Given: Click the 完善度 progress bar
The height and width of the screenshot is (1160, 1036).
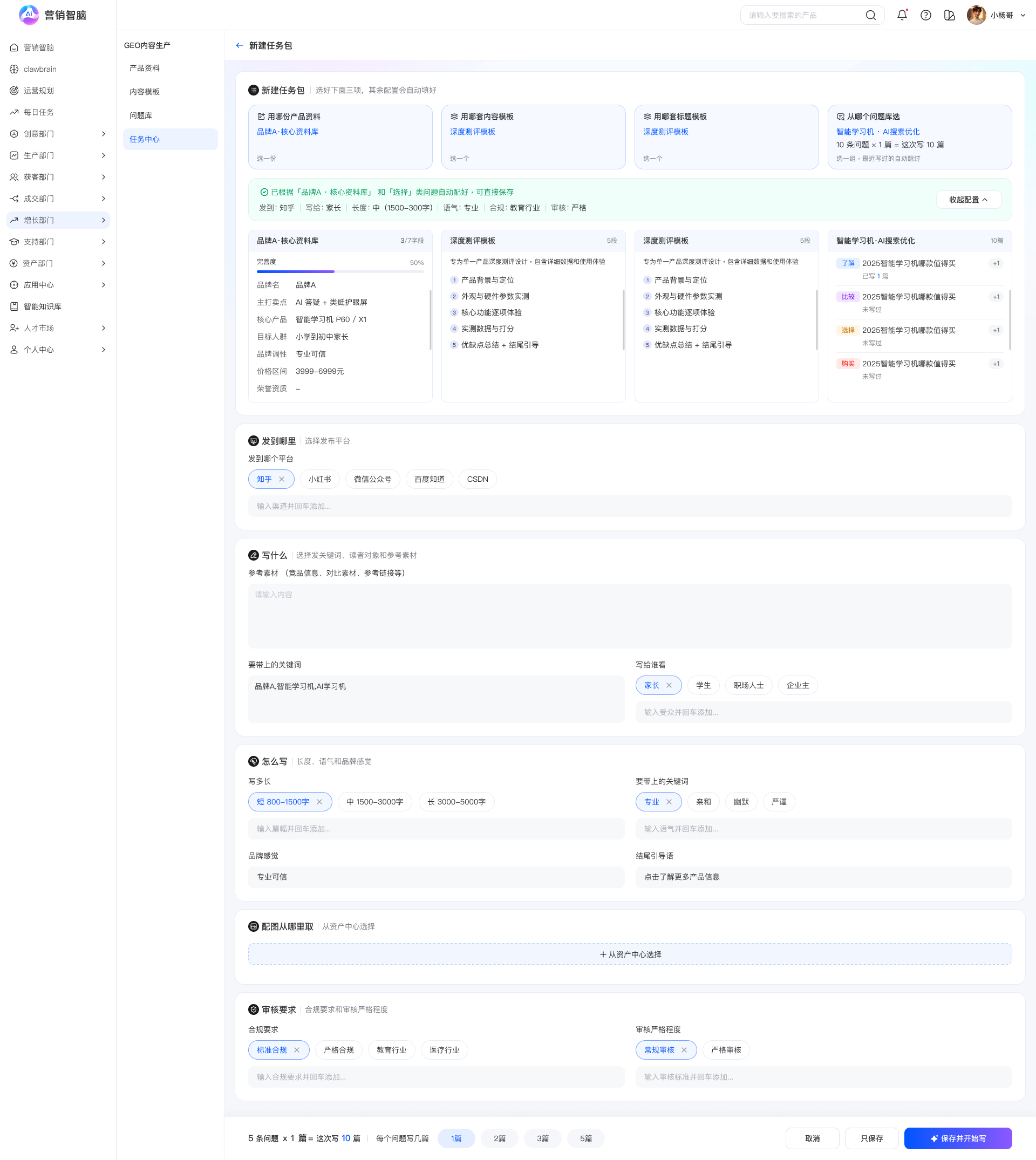Looking at the screenshot, I should point(340,271).
